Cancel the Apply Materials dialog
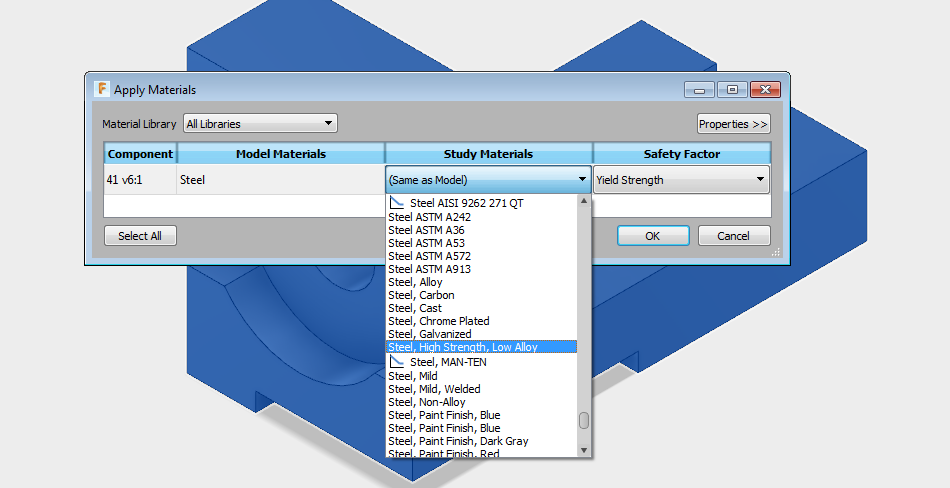Screen dimensions: 950x488 tap(734, 236)
